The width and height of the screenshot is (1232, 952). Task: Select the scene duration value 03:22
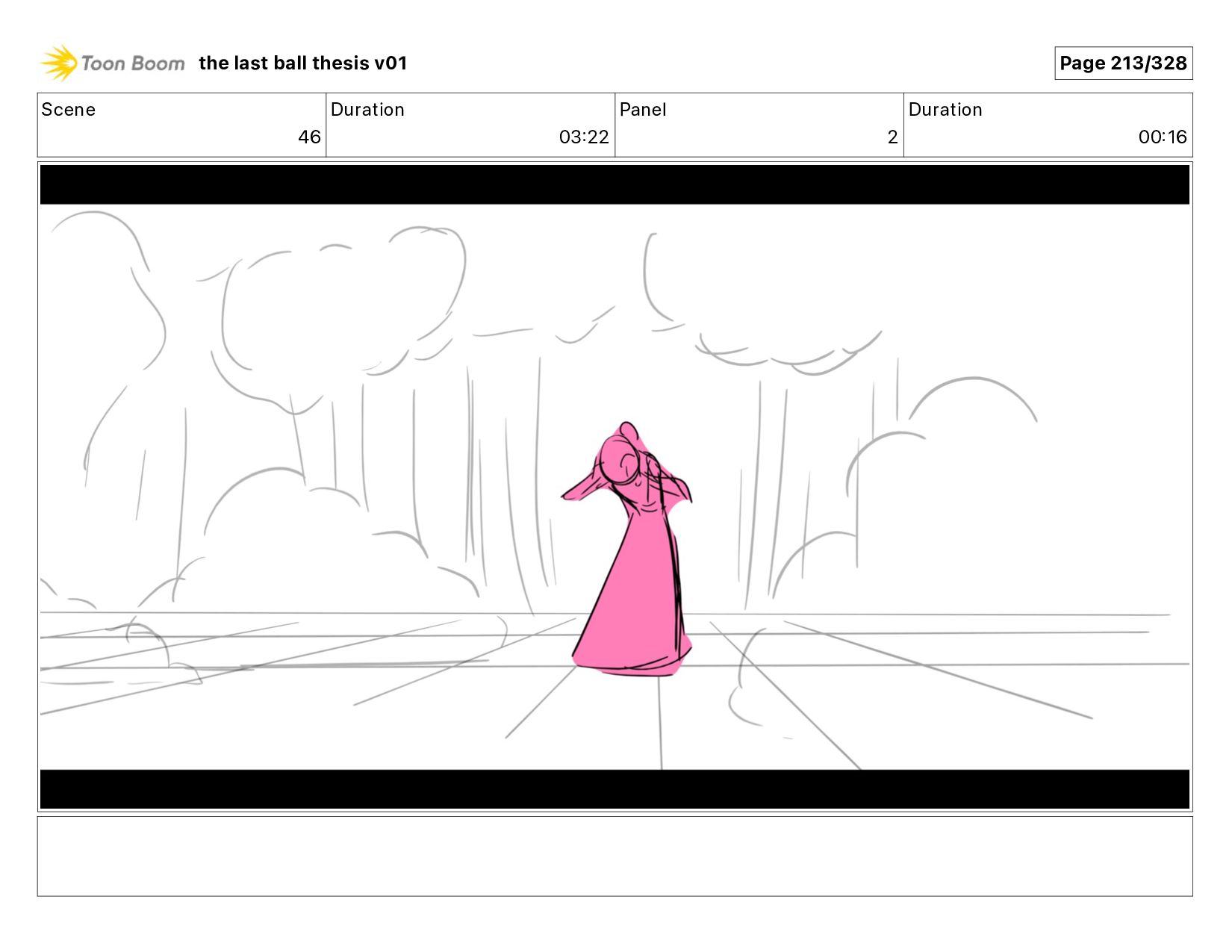point(584,137)
